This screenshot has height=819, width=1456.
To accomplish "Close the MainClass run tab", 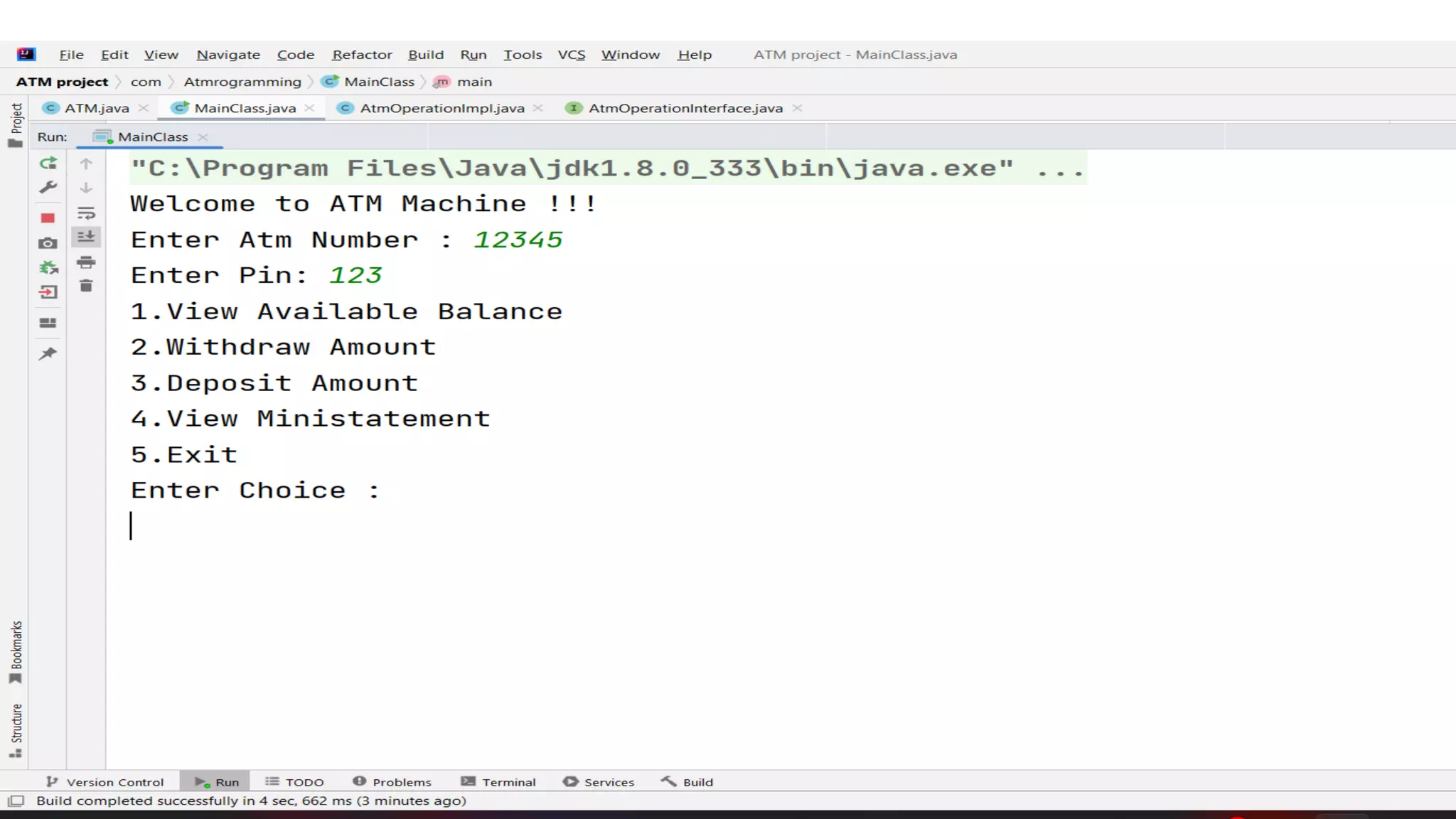I will [x=203, y=137].
